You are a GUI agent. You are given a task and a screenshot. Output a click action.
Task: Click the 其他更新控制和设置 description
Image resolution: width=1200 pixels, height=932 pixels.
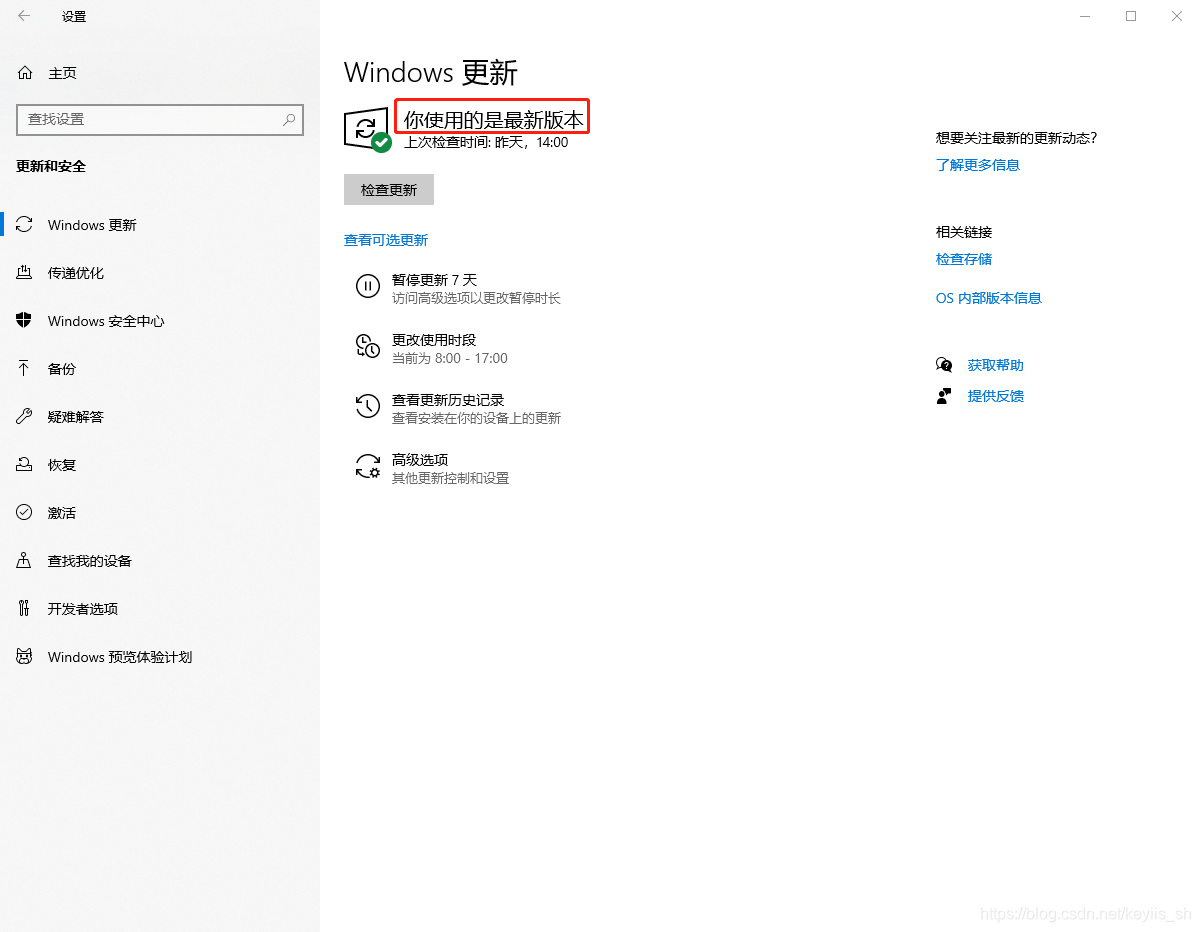(x=451, y=478)
